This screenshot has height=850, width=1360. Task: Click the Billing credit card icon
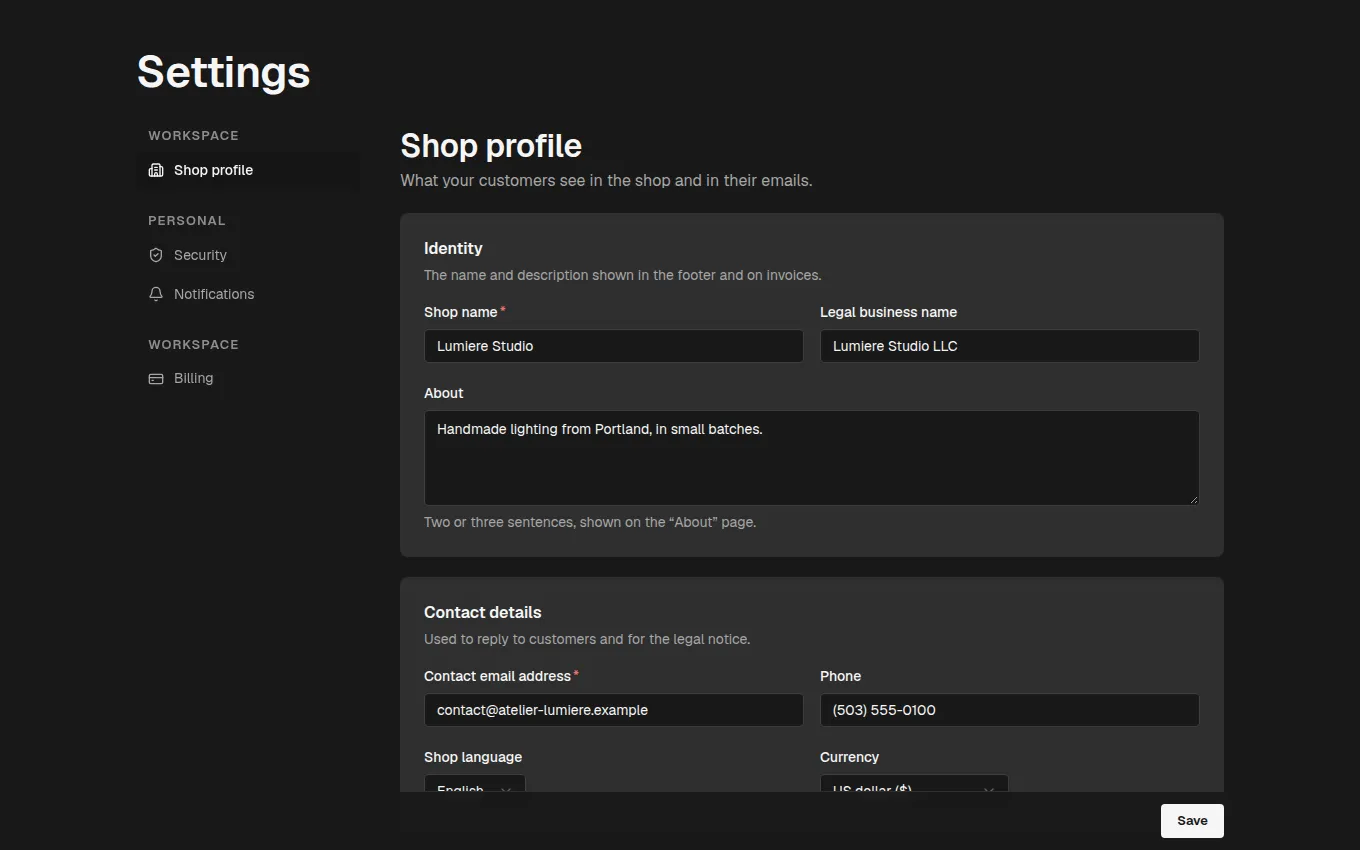[x=156, y=379]
